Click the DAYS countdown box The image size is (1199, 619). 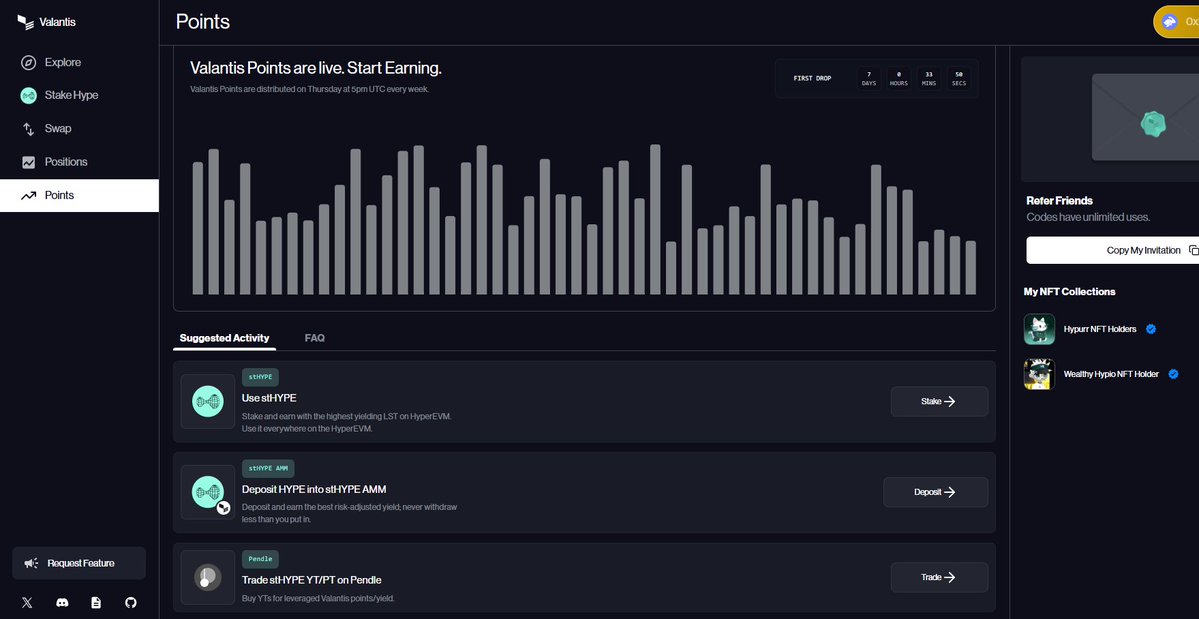coord(869,78)
